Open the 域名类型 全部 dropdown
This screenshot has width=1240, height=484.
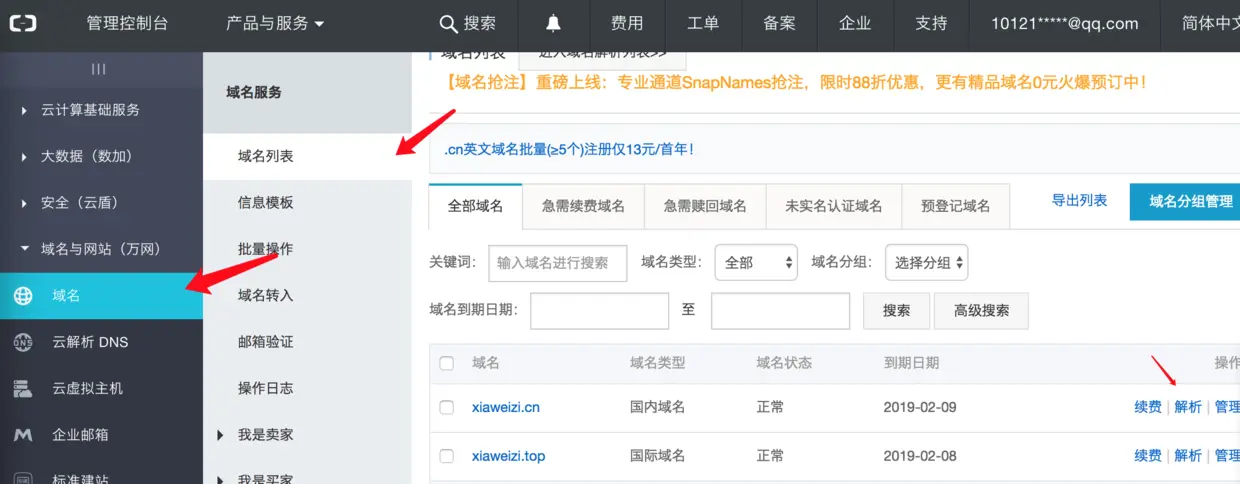(757, 262)
